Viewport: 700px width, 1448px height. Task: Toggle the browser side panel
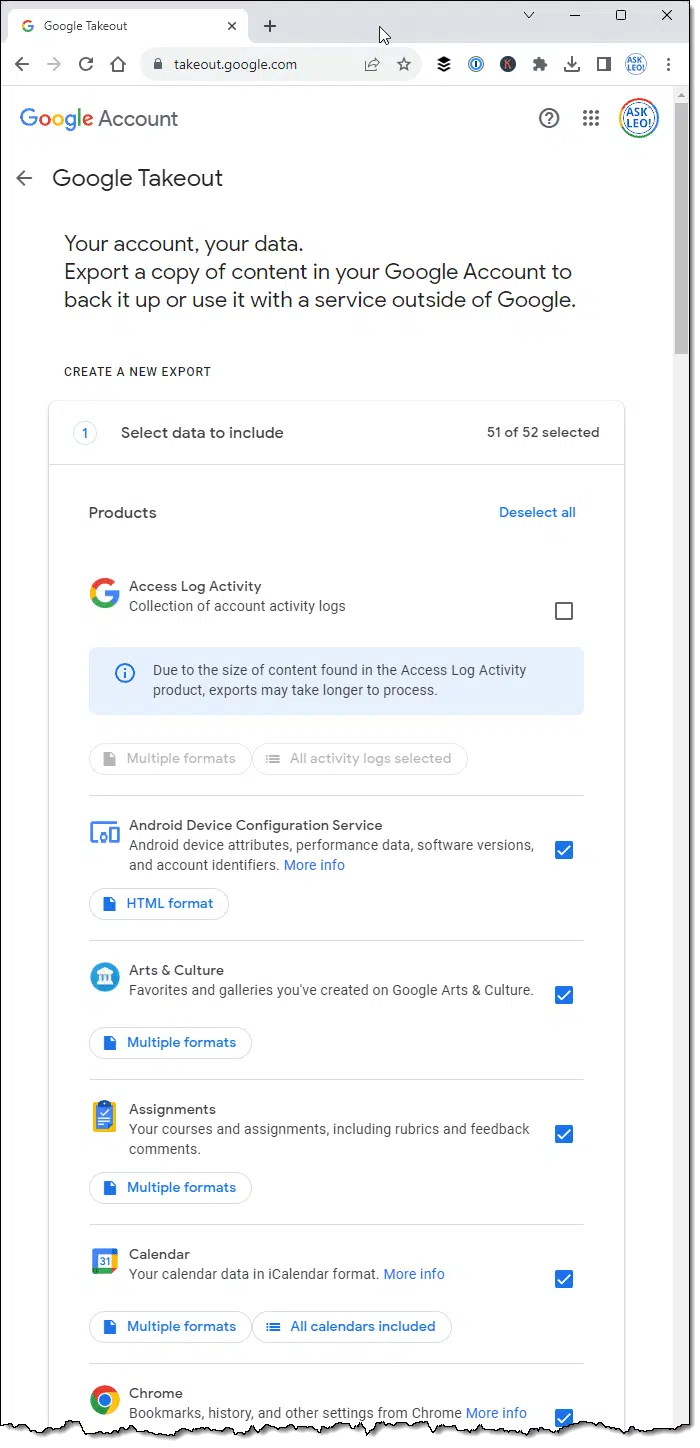coord(604,64)
